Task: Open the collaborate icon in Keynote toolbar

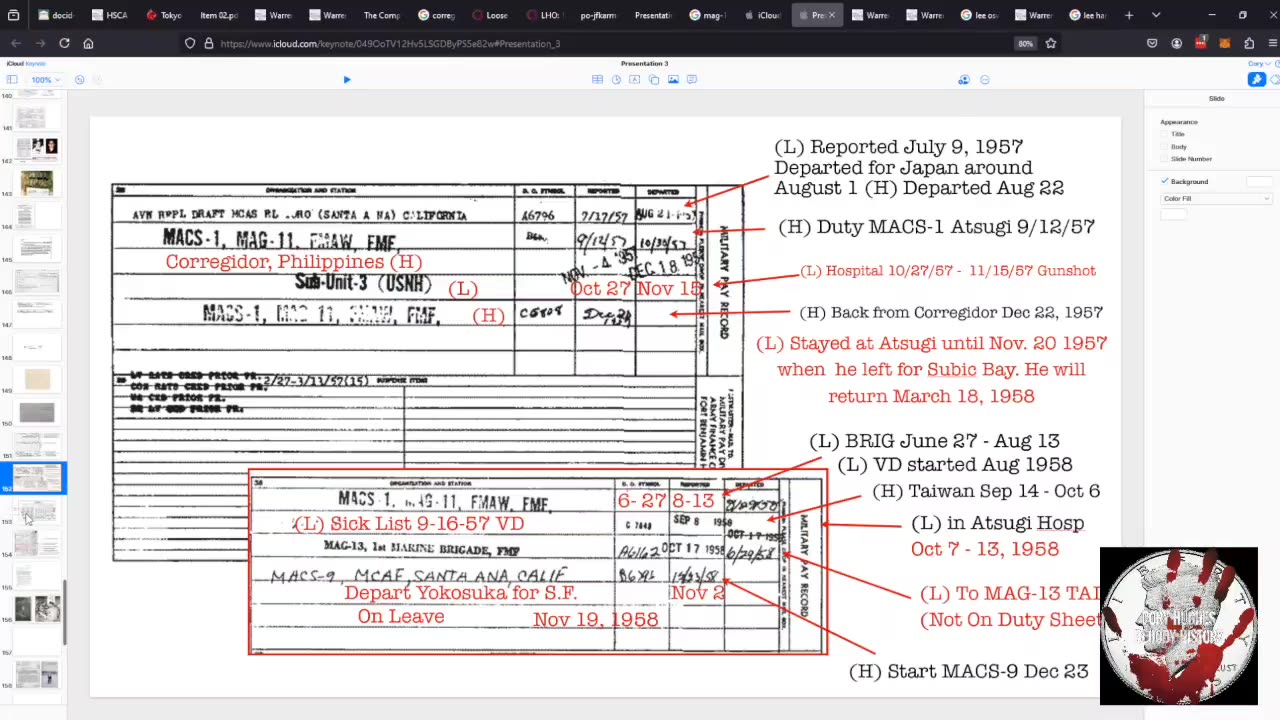Action: (x=964, y=79)
